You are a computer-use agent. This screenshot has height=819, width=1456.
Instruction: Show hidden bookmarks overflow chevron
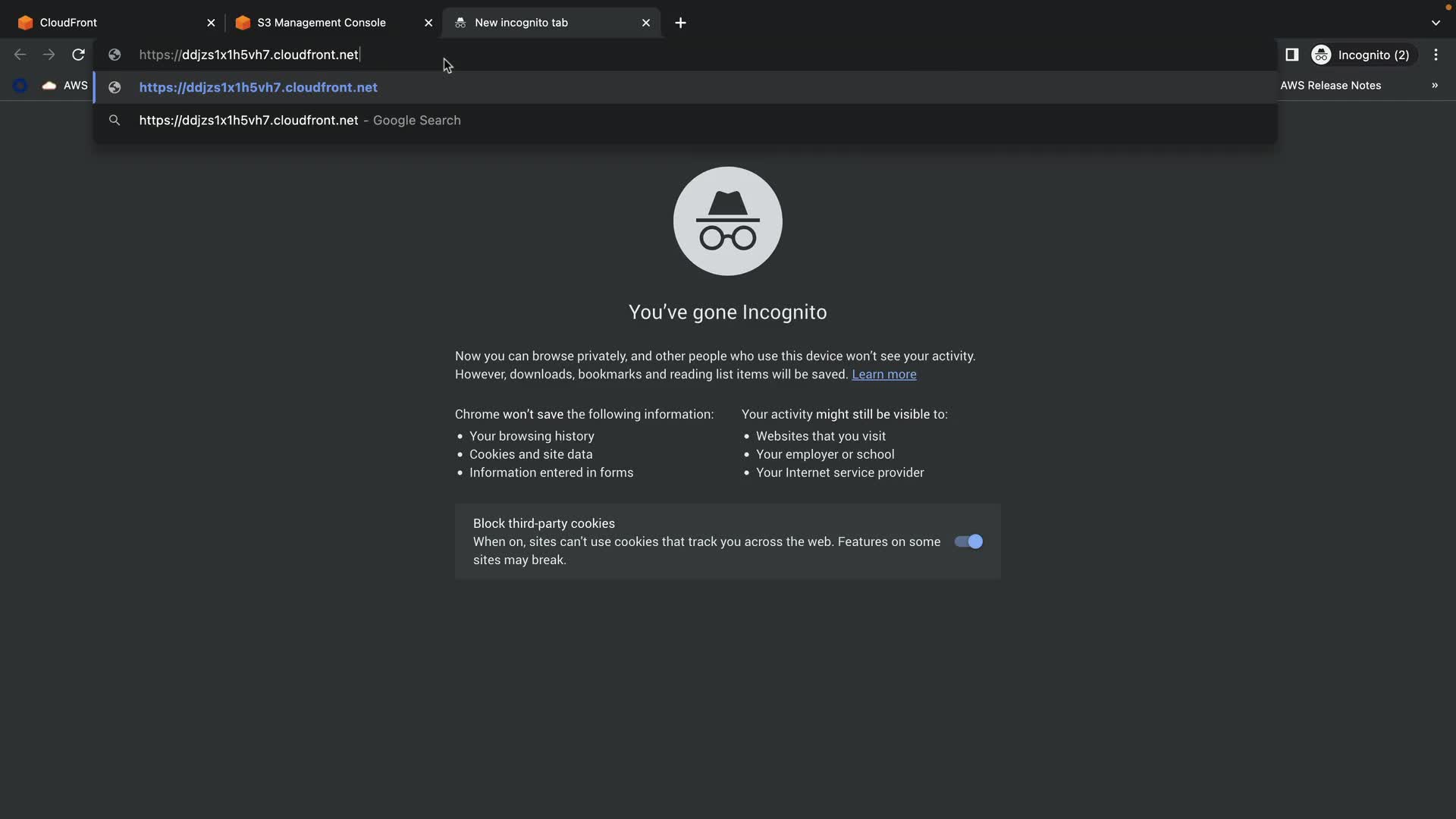[1434, 86]
